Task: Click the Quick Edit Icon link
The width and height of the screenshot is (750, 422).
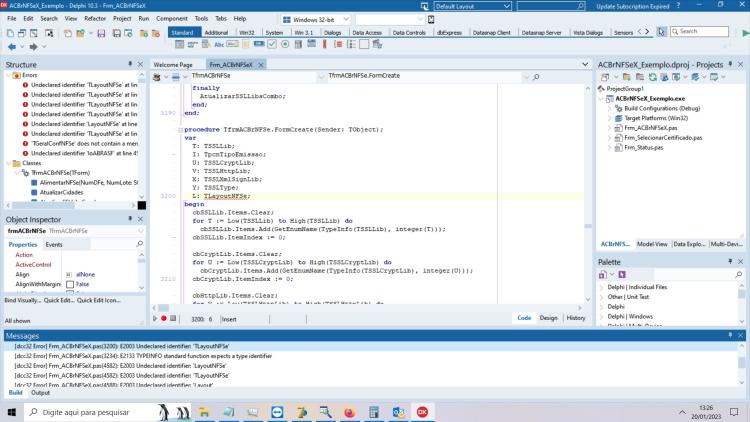Action: click(99, 300)
